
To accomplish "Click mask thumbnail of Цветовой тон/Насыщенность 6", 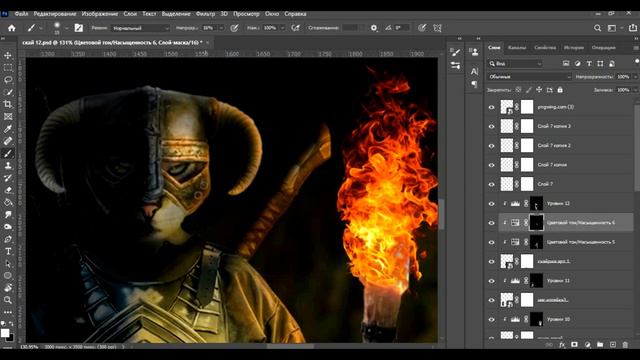I will click(536, 222).
